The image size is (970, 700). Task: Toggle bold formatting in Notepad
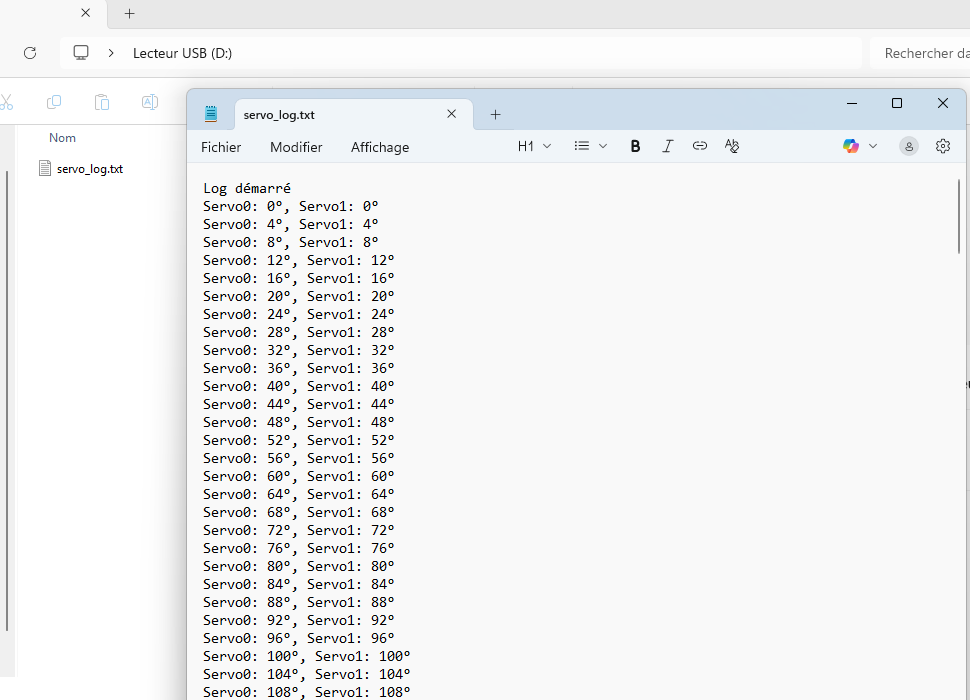click(x=635, y=146)
